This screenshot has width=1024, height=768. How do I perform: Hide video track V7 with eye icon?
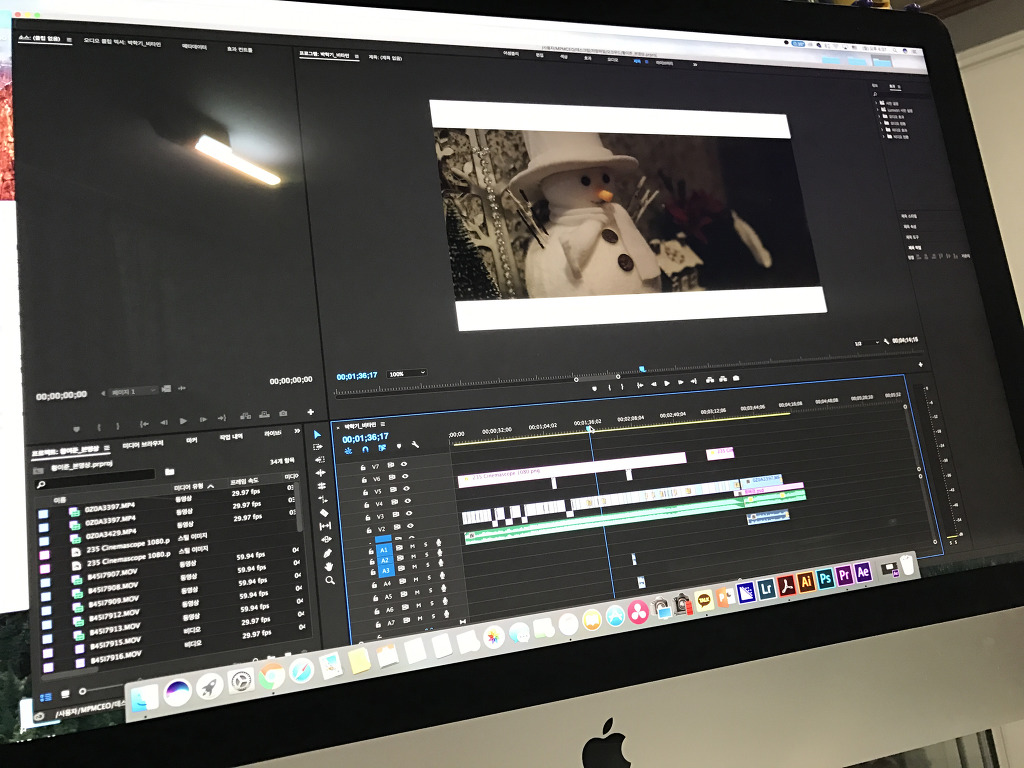[x=404, y=464]
